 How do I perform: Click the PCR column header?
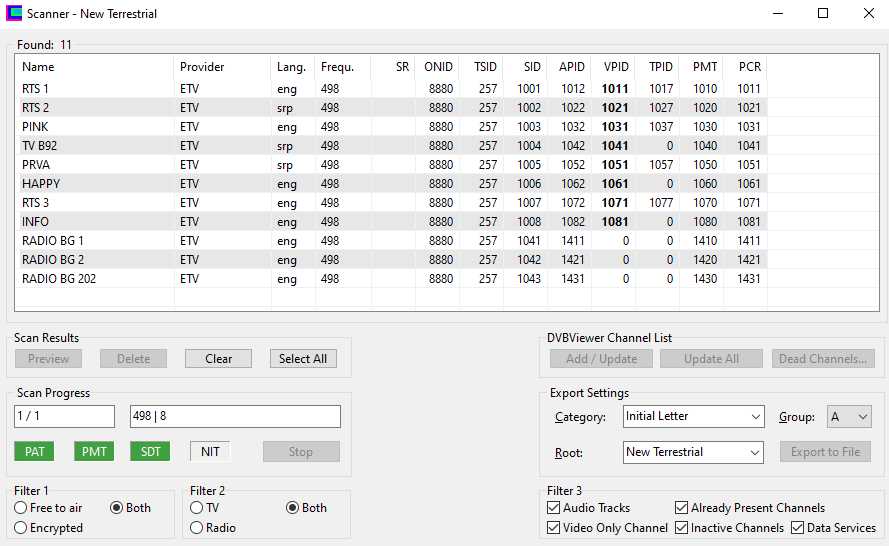[745, 67]
